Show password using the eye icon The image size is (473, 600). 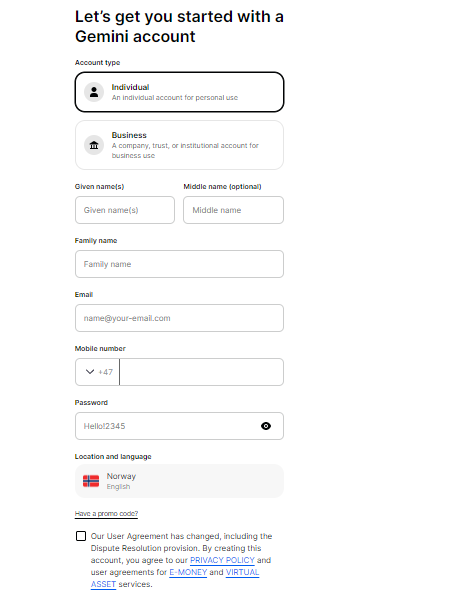point(266,426)
